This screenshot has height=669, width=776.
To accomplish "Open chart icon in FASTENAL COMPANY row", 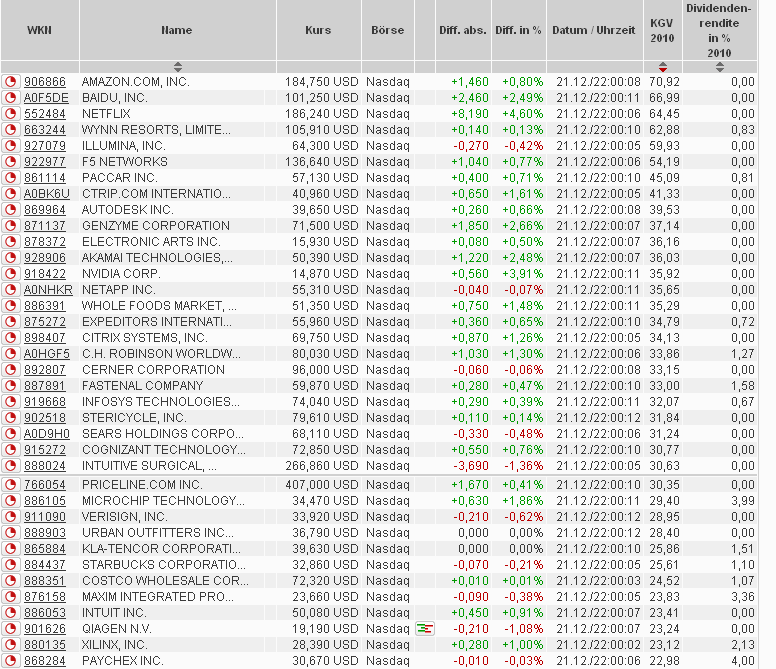I will pos(10,385).
